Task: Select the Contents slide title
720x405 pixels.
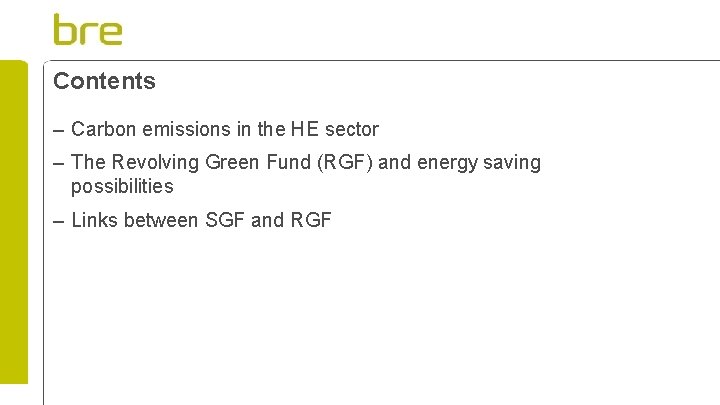Action: [104, 81]
